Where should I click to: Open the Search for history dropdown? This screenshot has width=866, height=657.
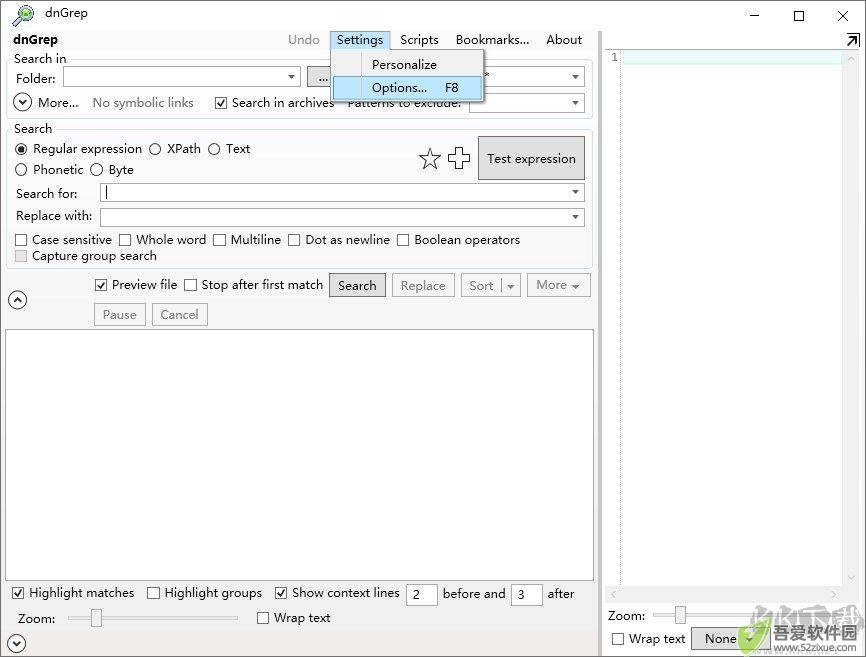point(575,192)
